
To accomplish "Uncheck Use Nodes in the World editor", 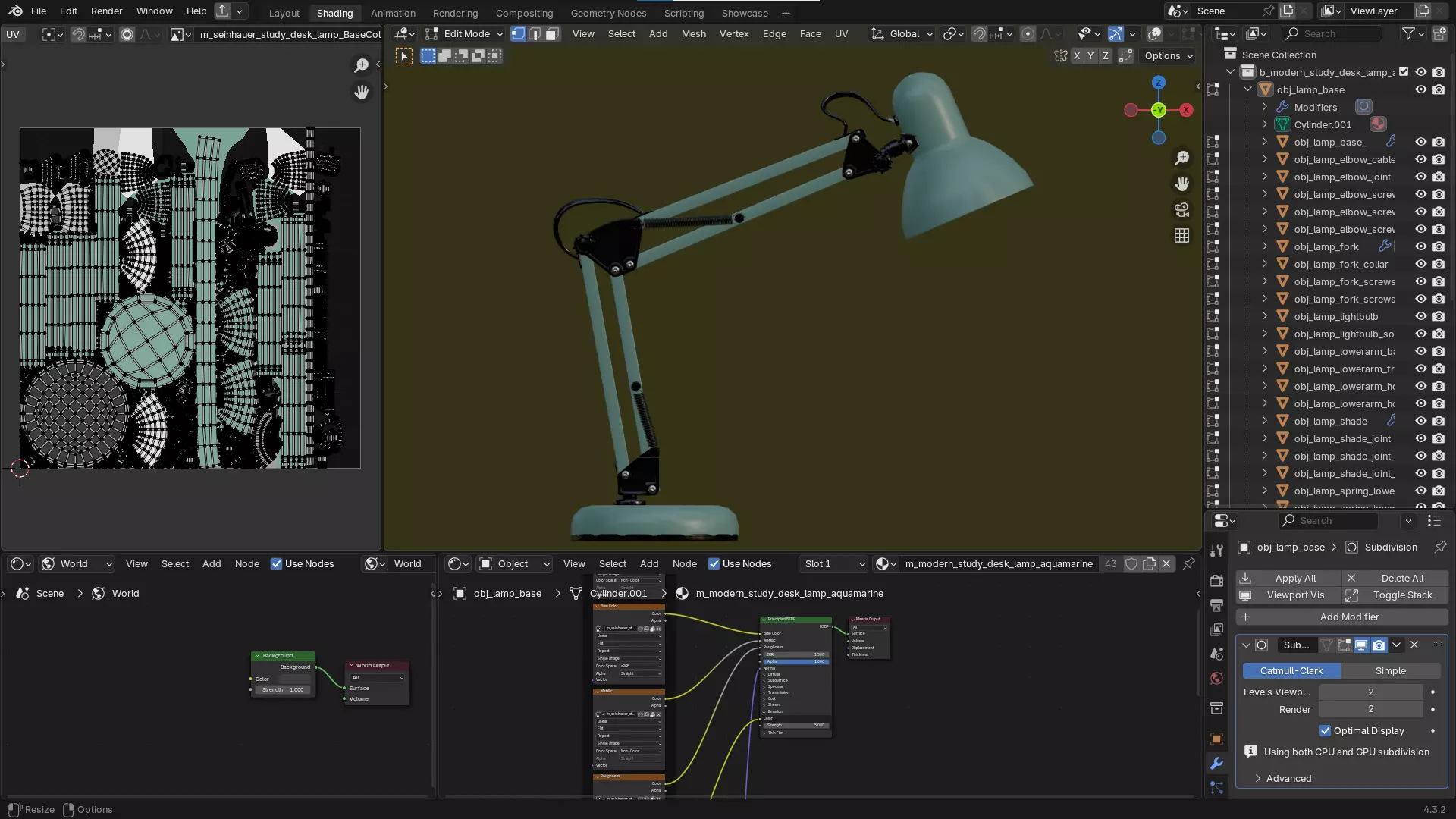I will click(x=276, y=563).
